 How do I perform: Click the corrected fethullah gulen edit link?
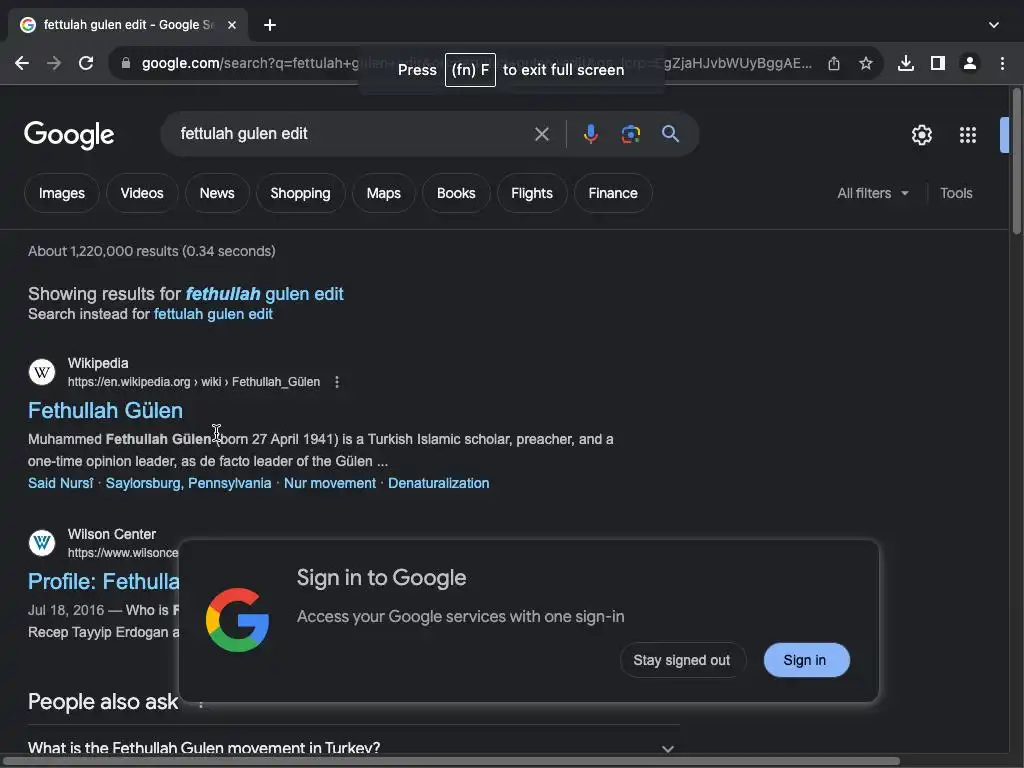point(264,294)
